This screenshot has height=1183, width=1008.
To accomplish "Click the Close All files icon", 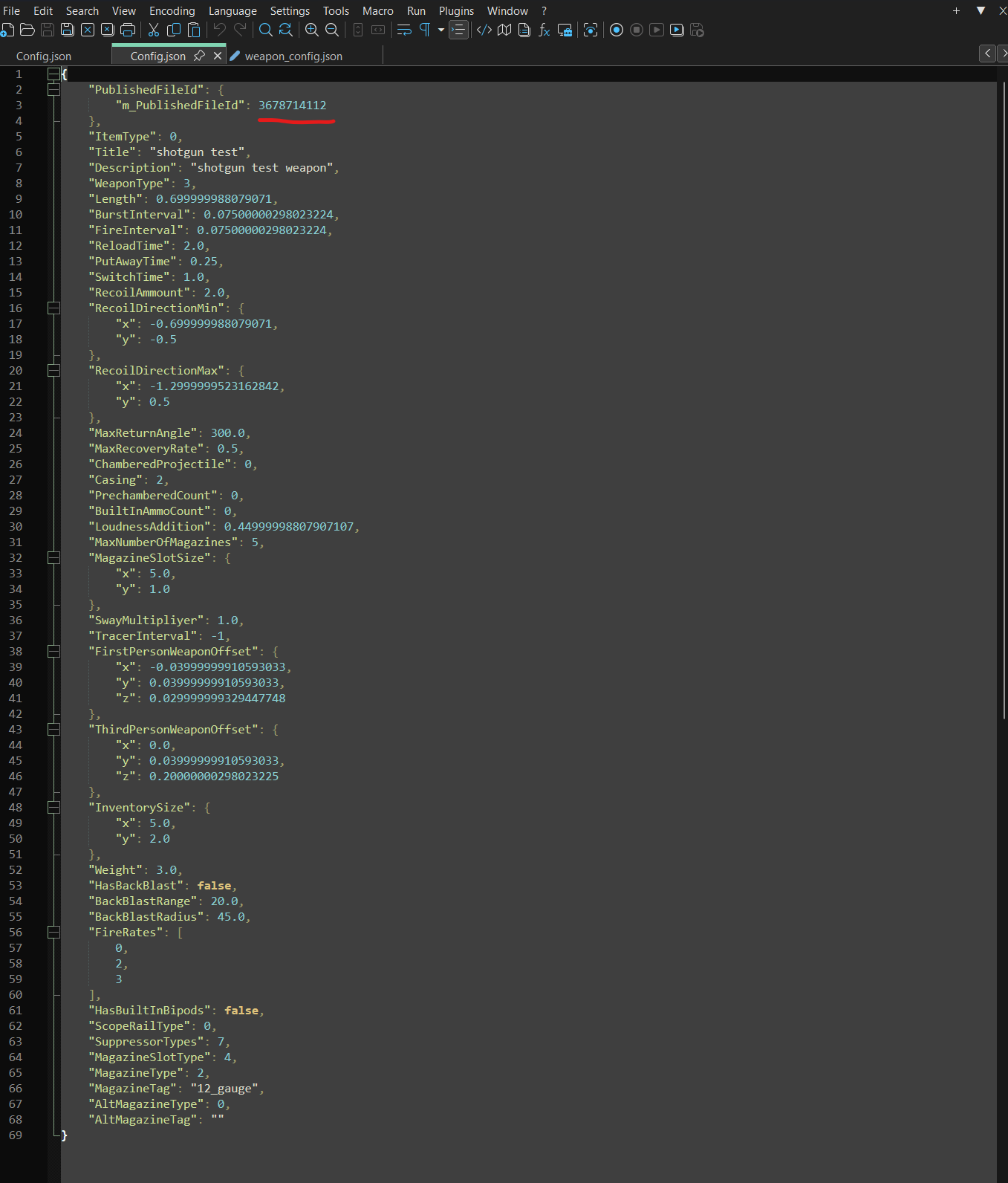I will tap(108, 30).
